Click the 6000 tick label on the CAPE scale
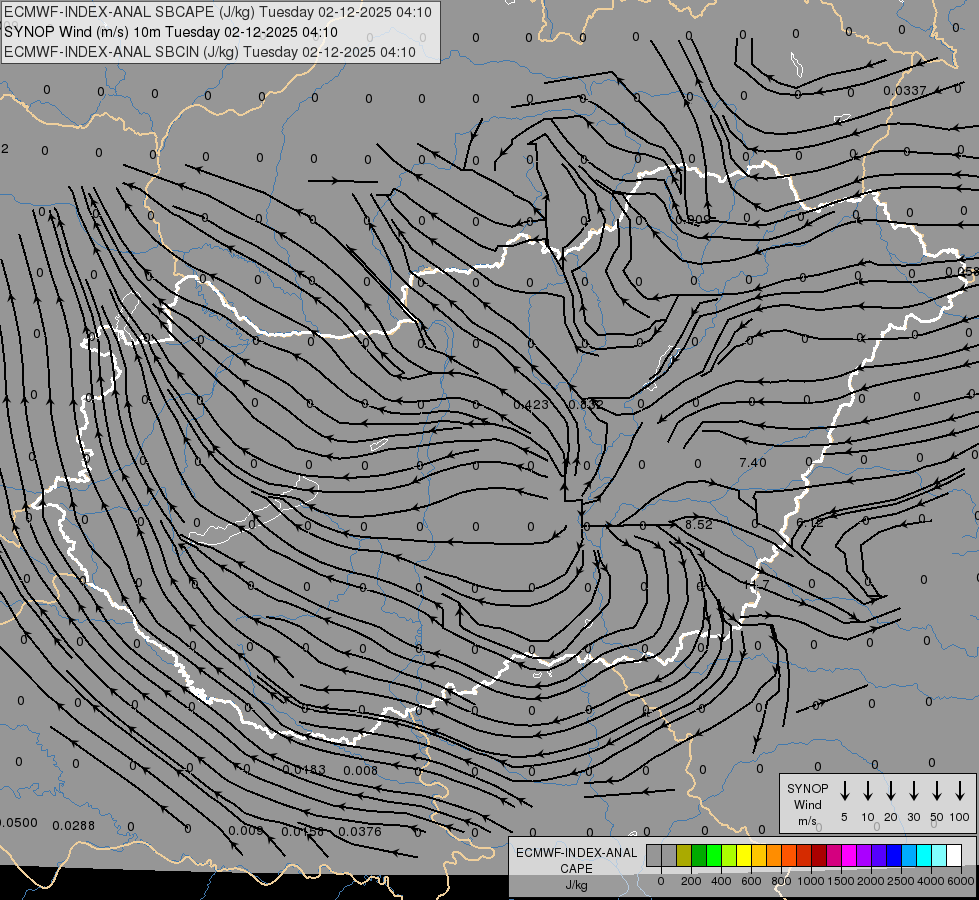Screen dimensions: 979x900 tap(961, 881)
